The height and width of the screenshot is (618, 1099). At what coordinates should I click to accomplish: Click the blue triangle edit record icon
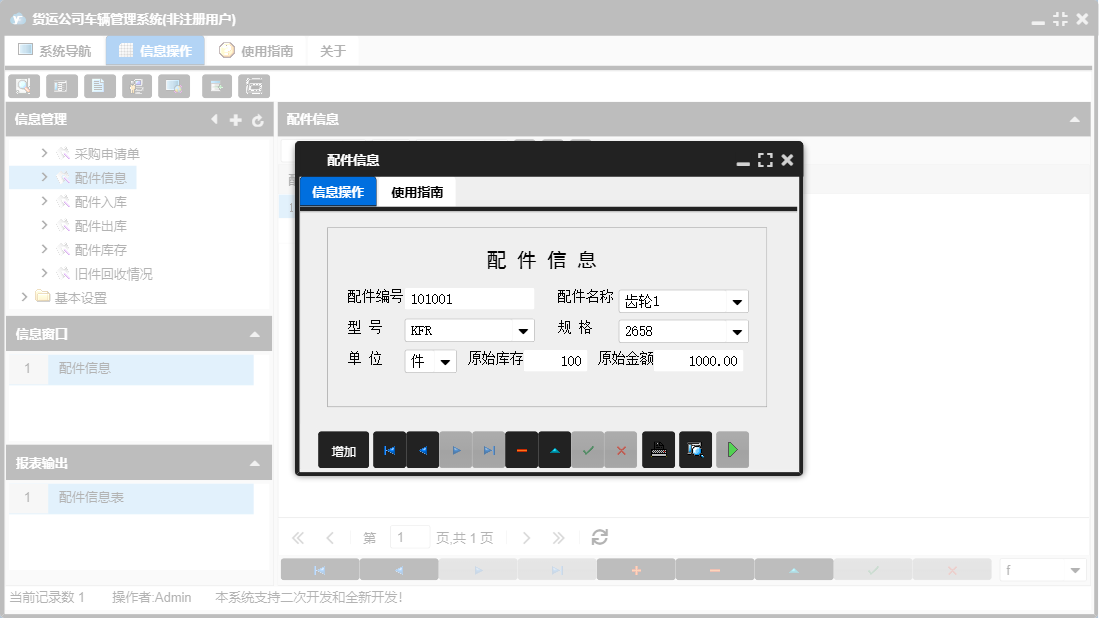point(555,449)
